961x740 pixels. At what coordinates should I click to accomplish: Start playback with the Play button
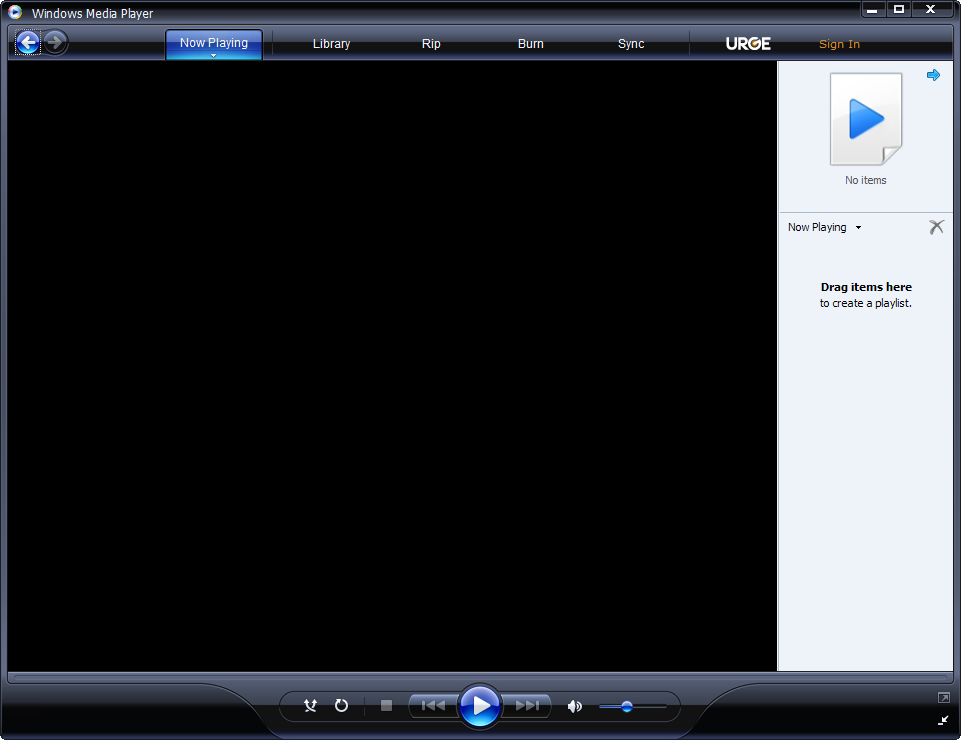tap(480, 706)
